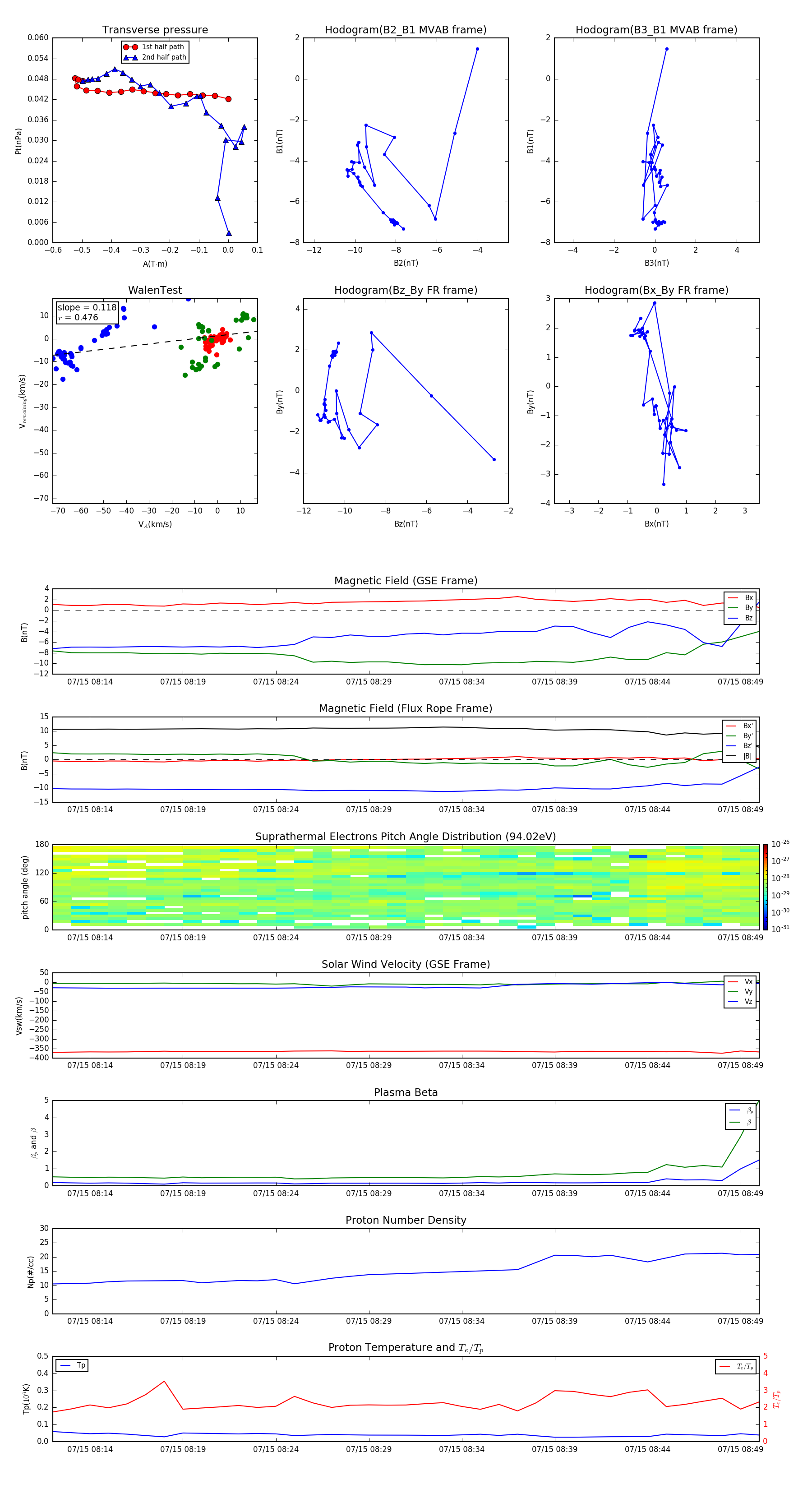Click 'Magnetic Field (Flux Rope Frame)' title

tap(406, 709)
